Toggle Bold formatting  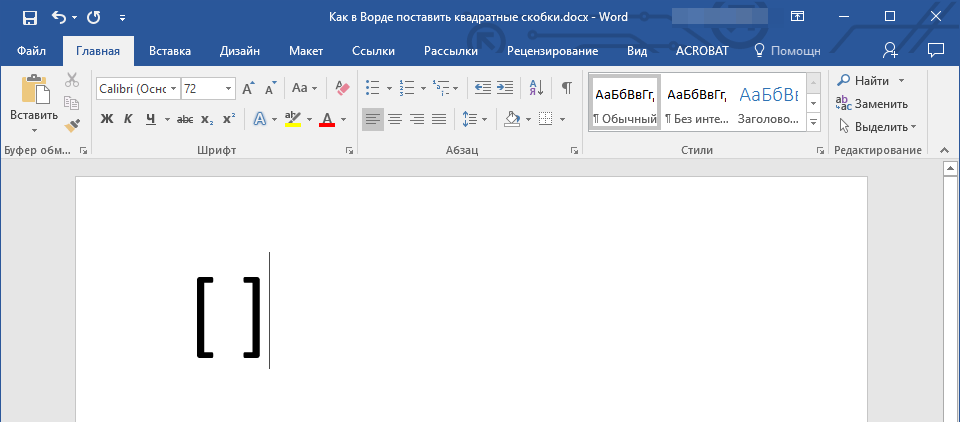coord(107,119)
